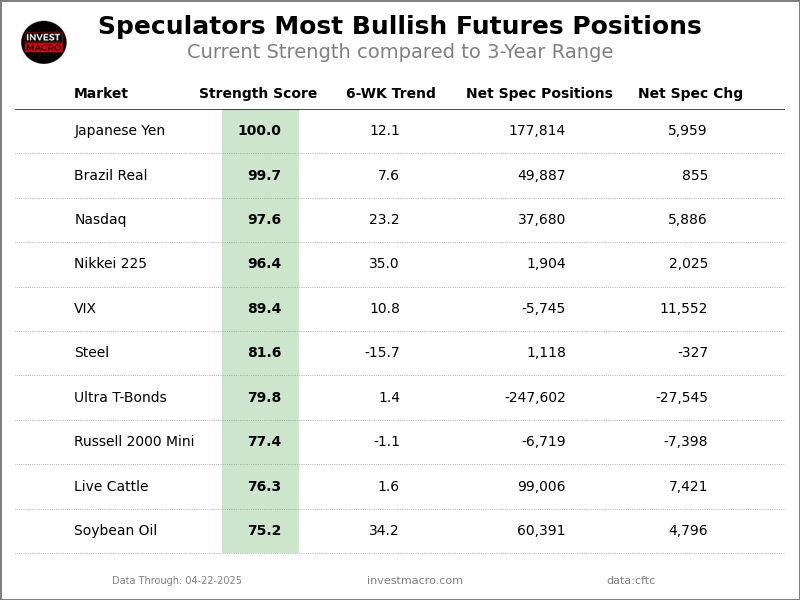800x600 pixels.
Task: Click the Net Spec Positions header
Action: (539, 94)
